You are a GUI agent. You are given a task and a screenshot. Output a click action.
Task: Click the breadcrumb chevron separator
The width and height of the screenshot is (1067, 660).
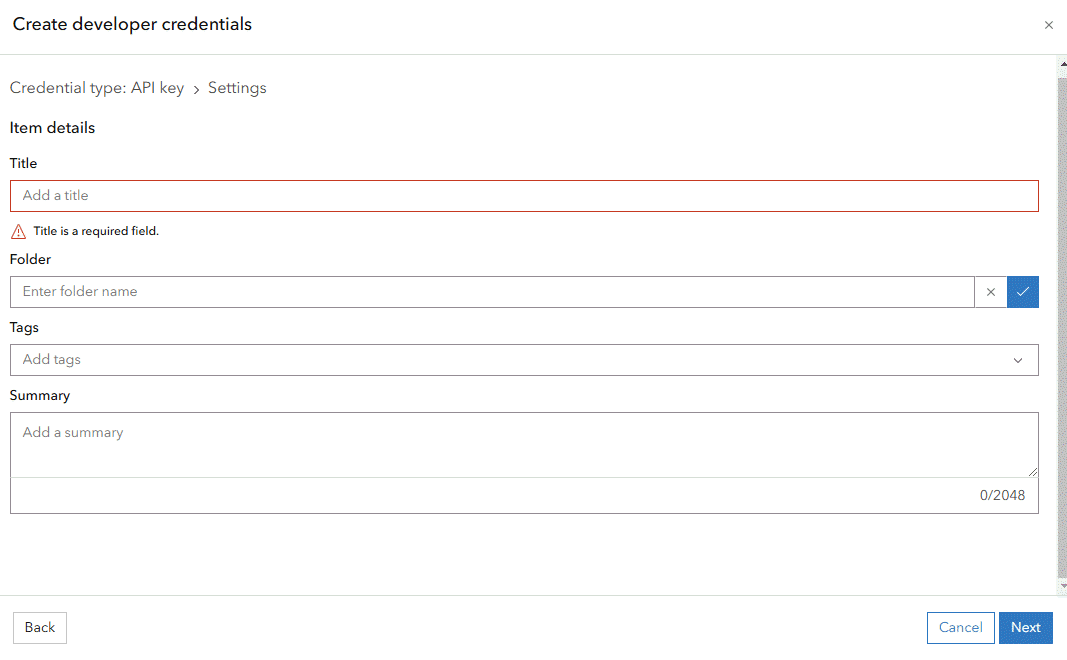[x=196, y=89]
